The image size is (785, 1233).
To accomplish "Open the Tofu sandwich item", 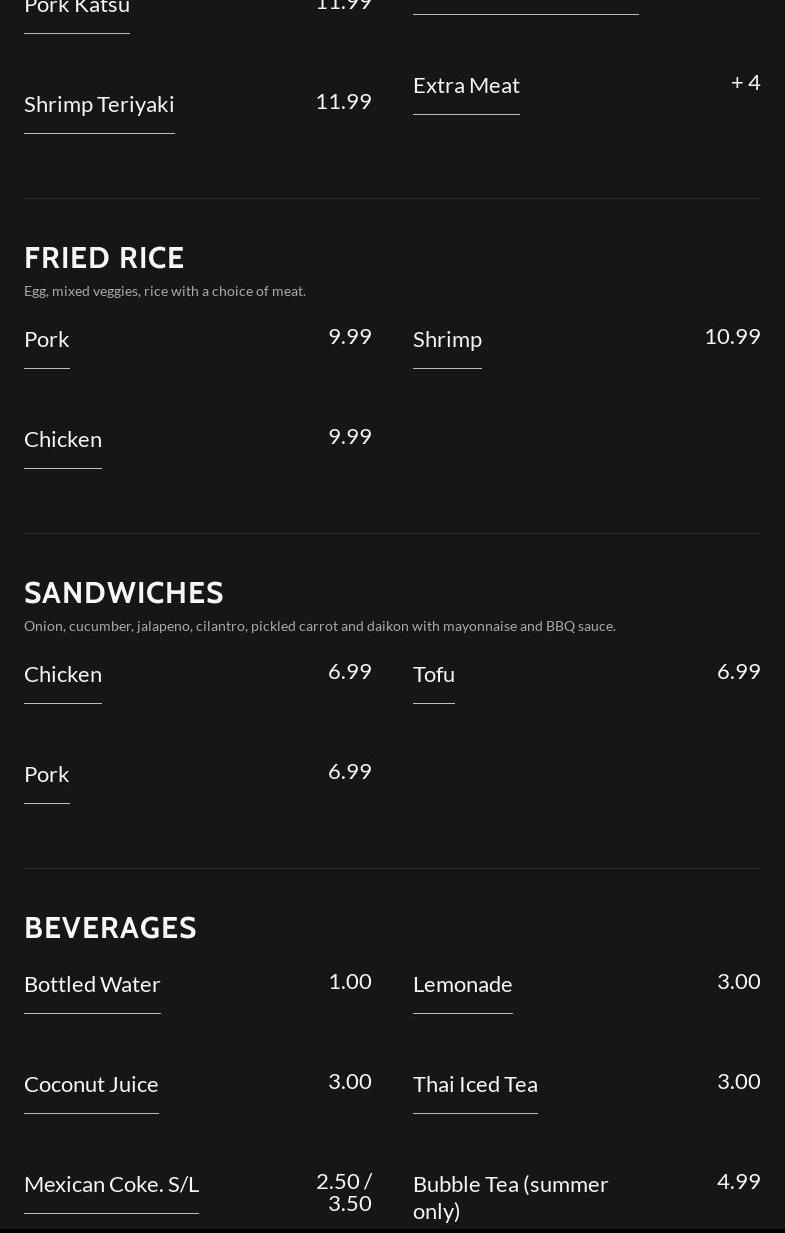I will 434,674.
